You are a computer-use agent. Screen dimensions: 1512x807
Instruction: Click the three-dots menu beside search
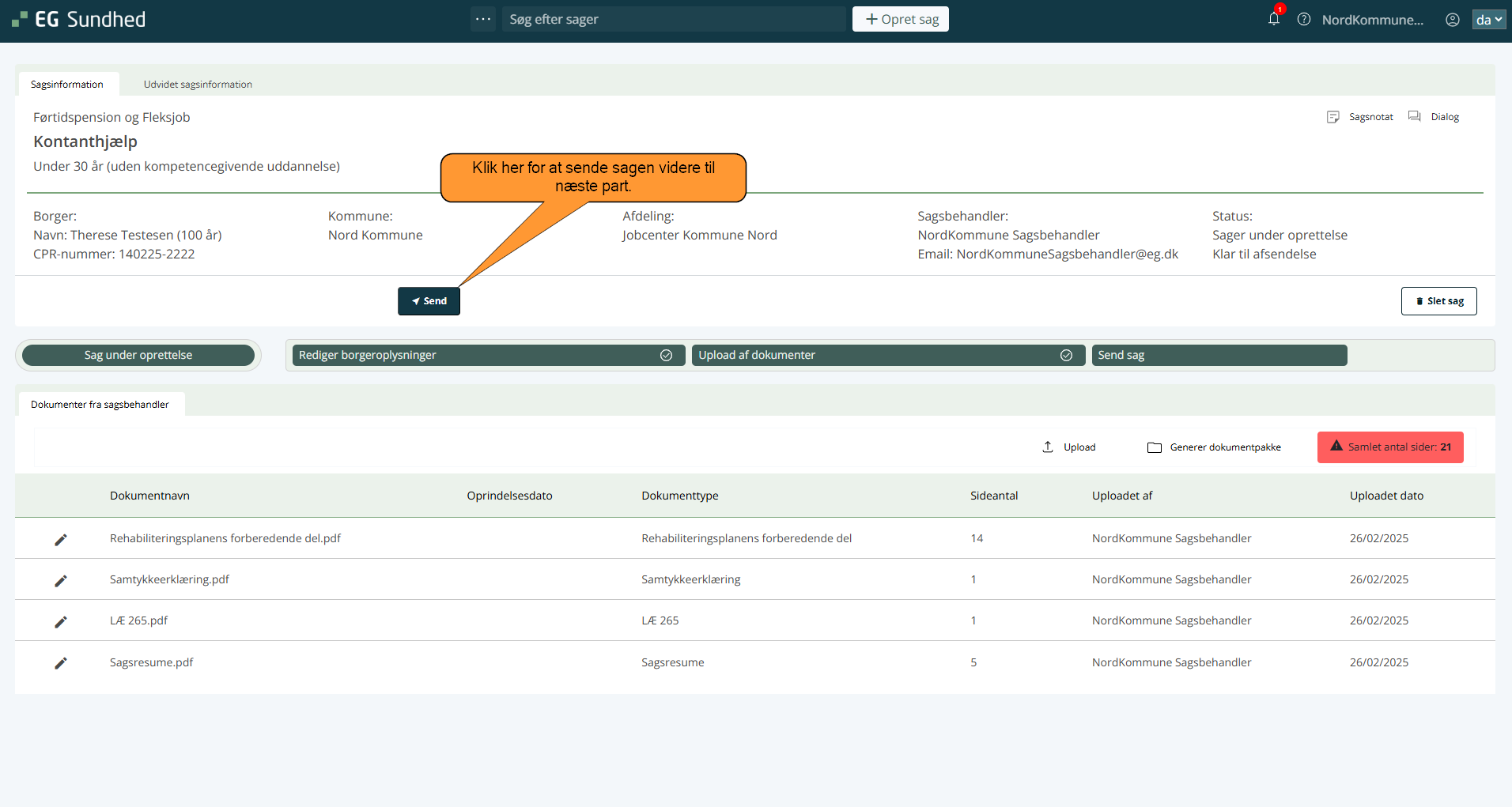pos(483,19)
